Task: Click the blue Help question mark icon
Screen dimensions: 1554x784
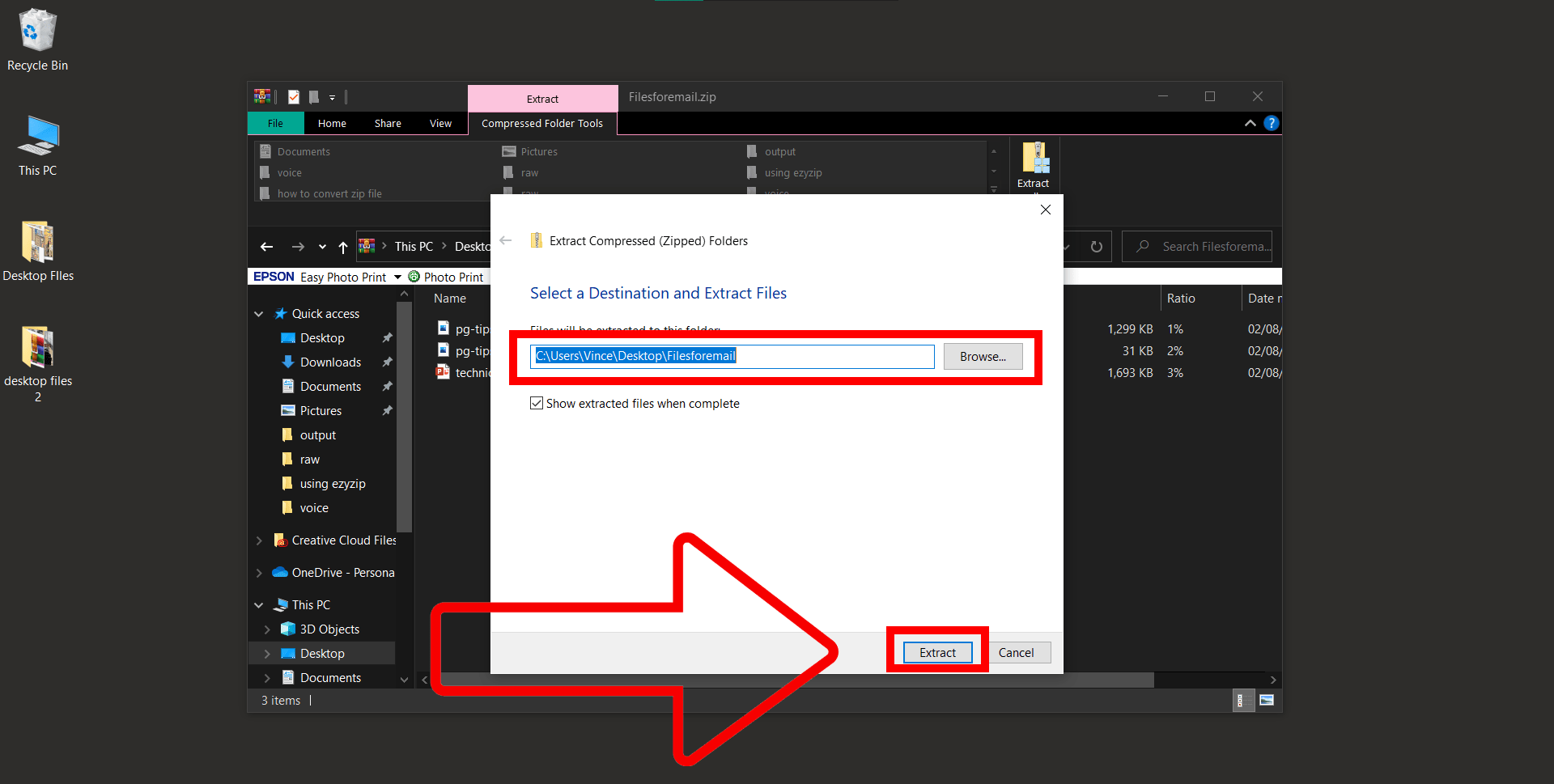Action: pyautogui.click(x=1271, y=123)
